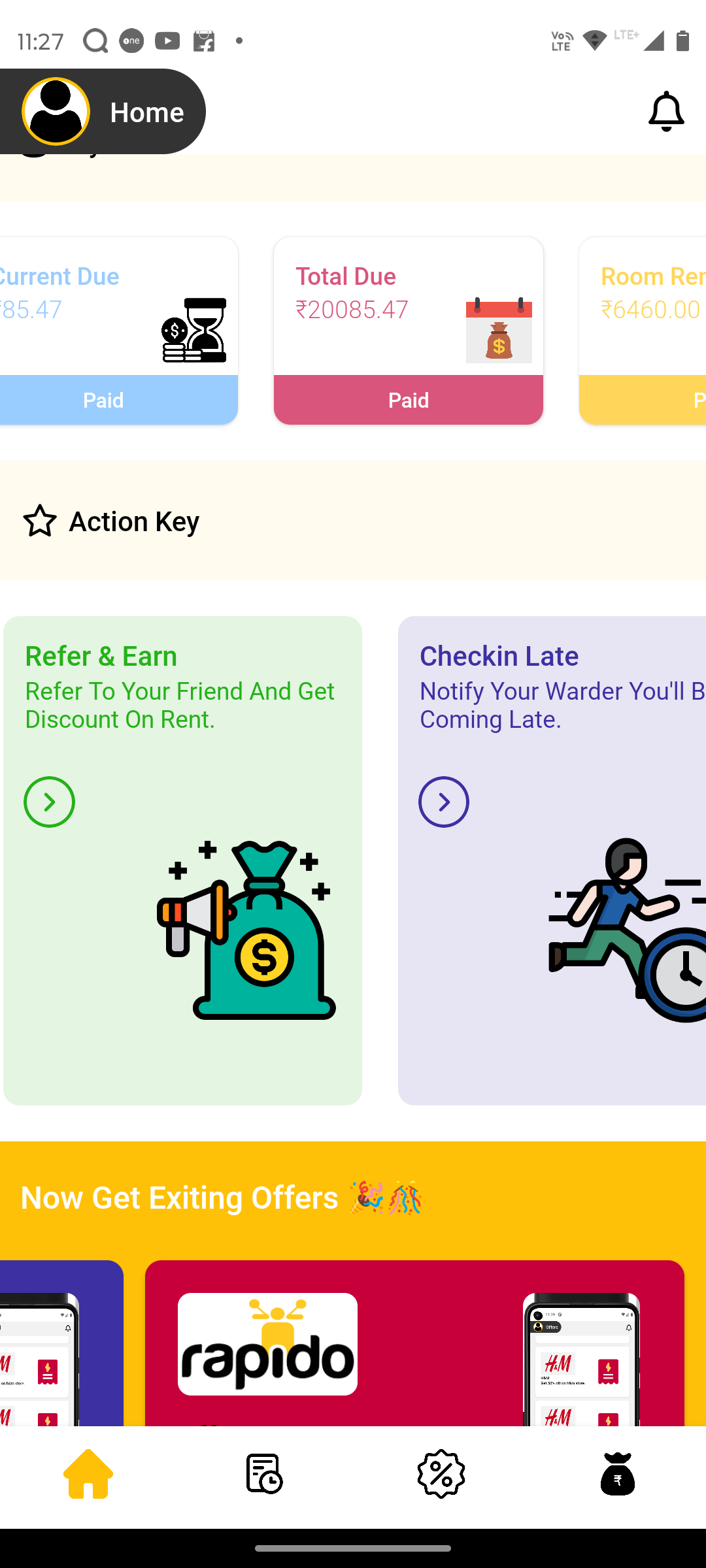Viewport: 706px width, 1568px height.
Task: Expand Refer & Earn with green arrow
Action: (x=49, y=802)
